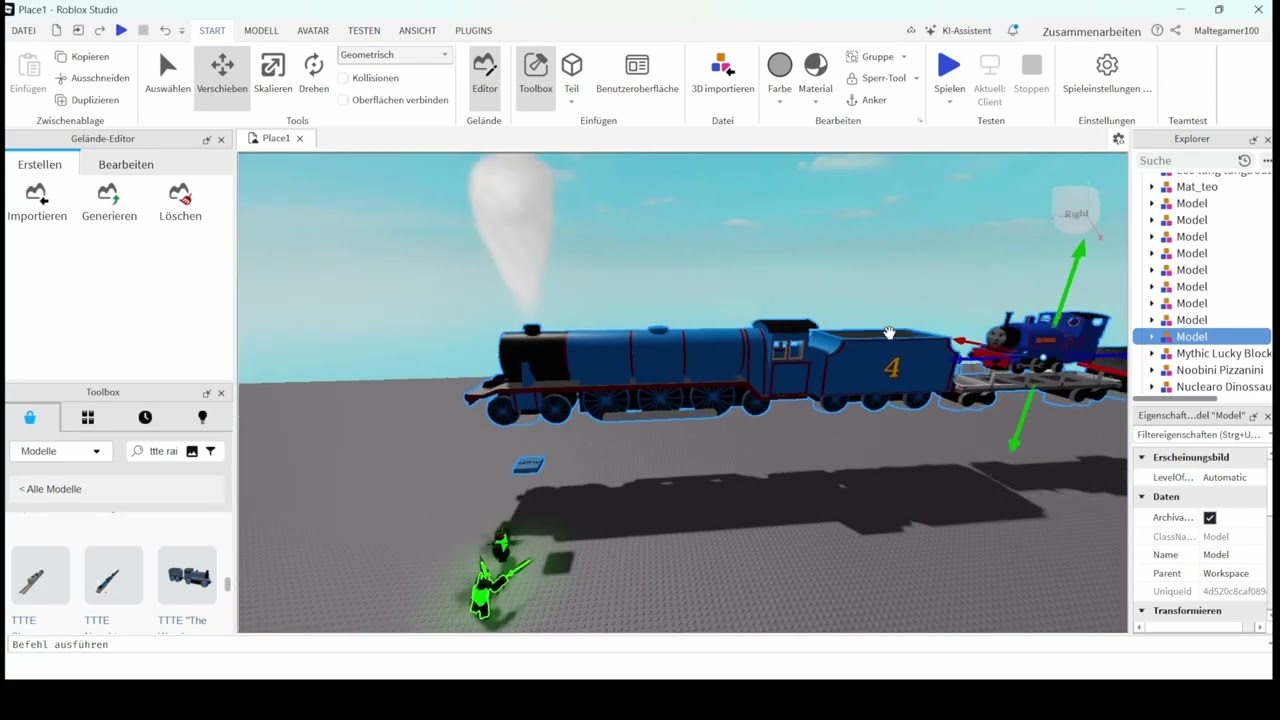Open the MODELL ribbon tab
Viewport: 1280px width, 720px height.
tap(261, 31)
